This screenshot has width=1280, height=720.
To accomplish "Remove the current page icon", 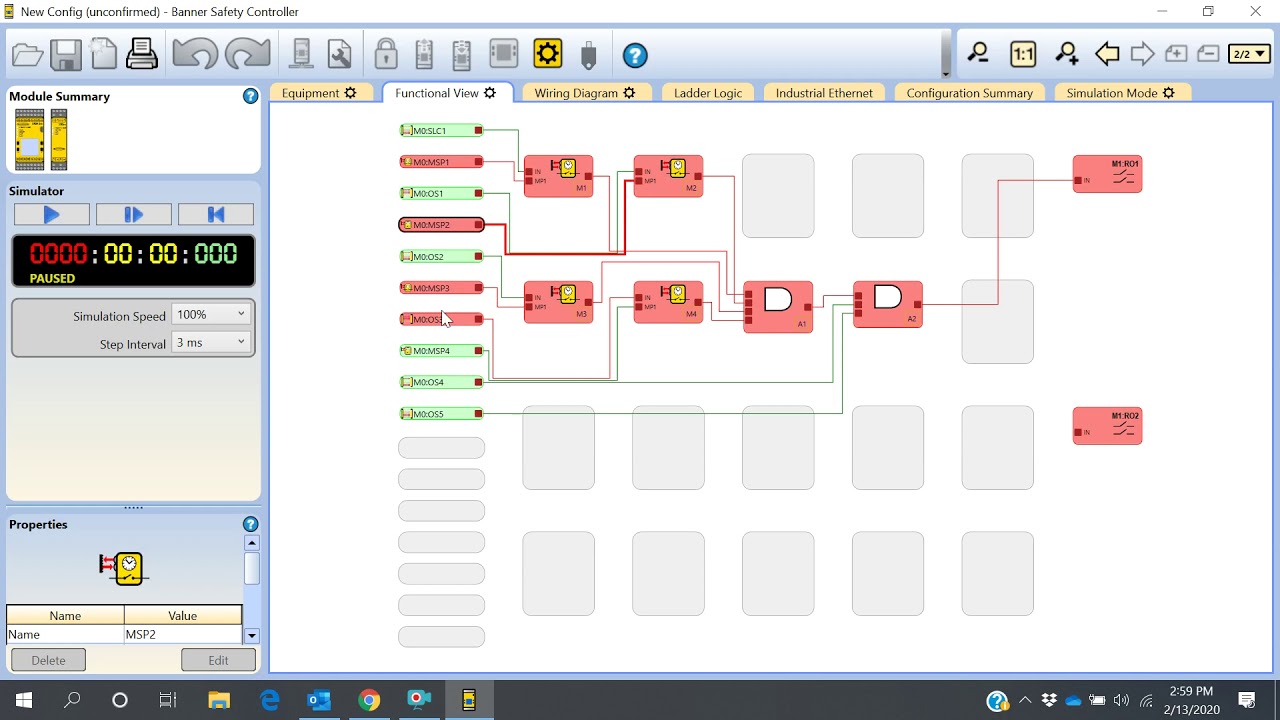I will tap(1208, 54).
